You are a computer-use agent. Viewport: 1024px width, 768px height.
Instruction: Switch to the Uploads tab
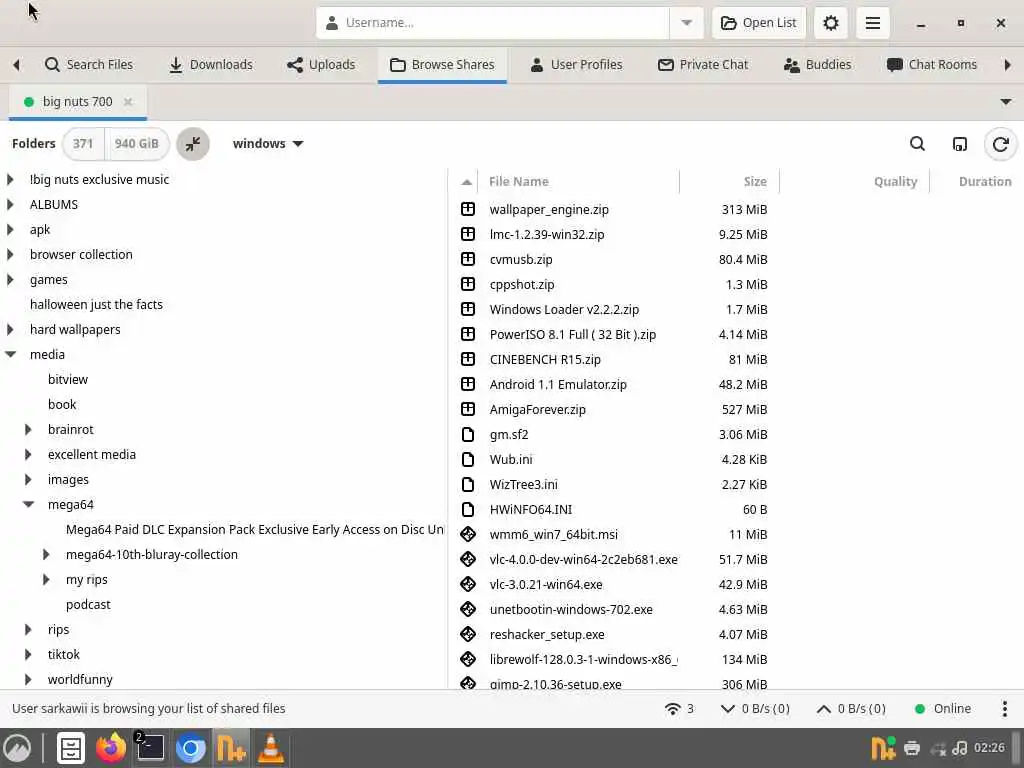click(321, 65)
